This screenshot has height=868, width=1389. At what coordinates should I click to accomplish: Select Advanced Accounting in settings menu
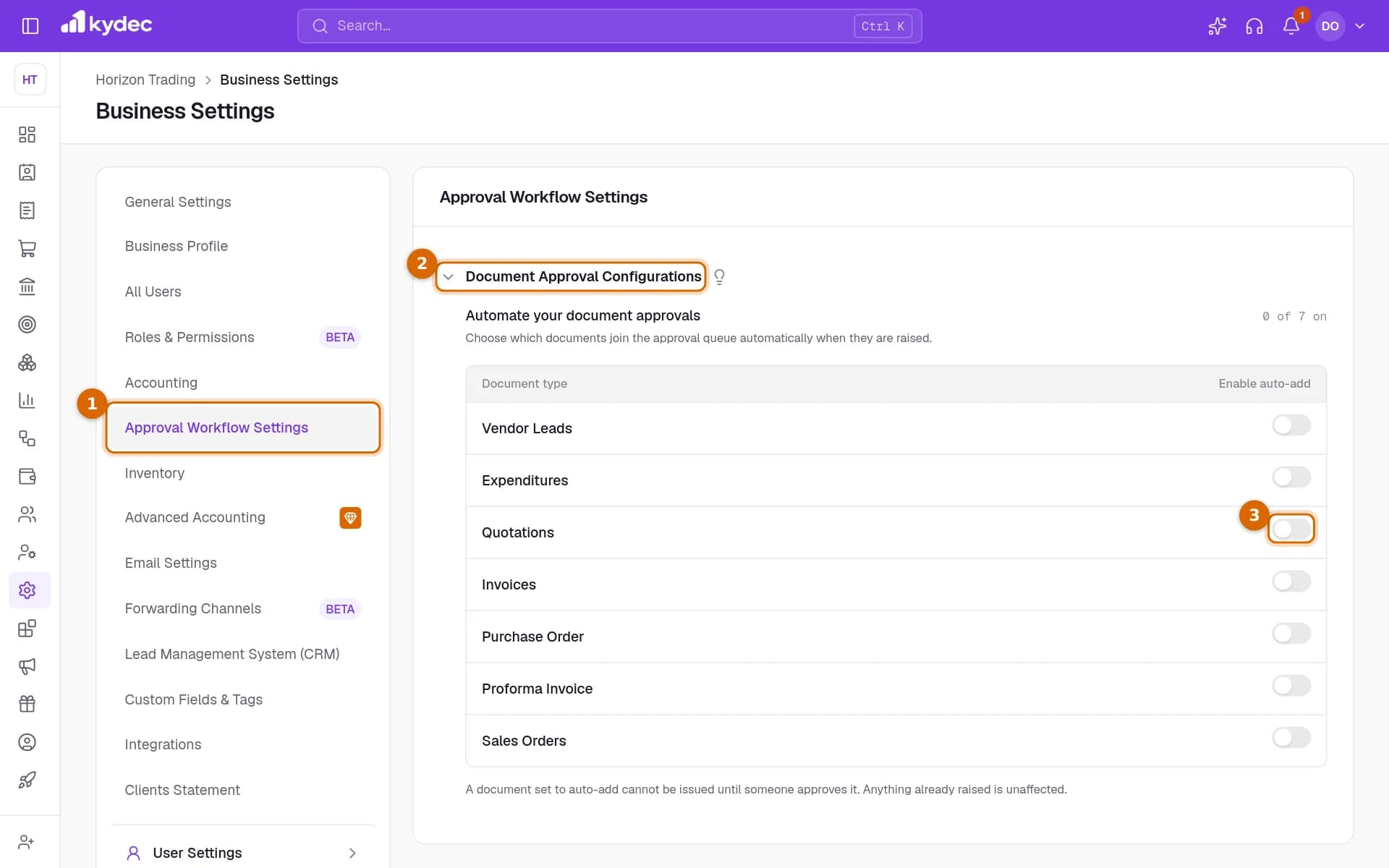pyautogui.click(x=242, y=518)
